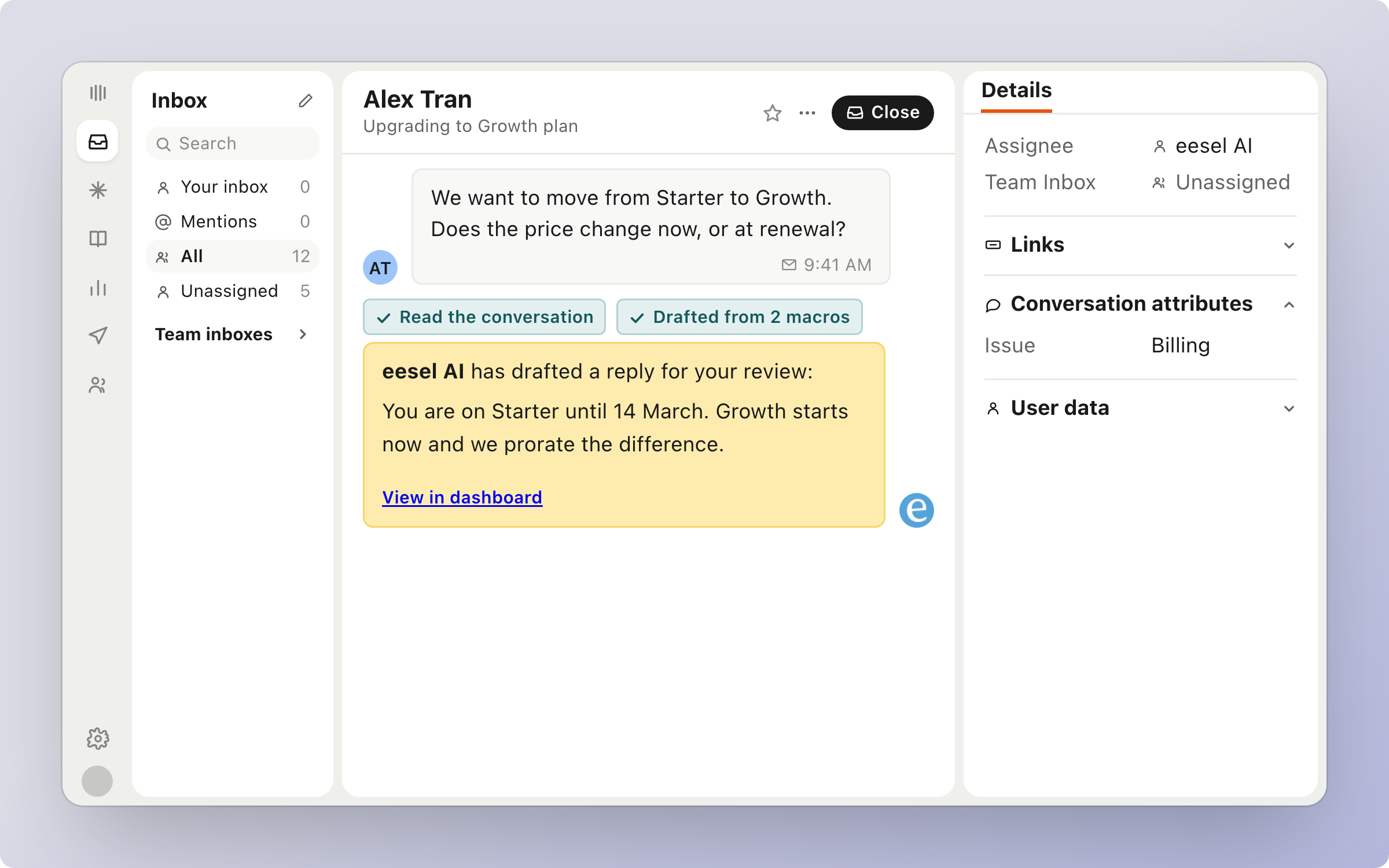Select the All inbox view

[x=233, y=256]
